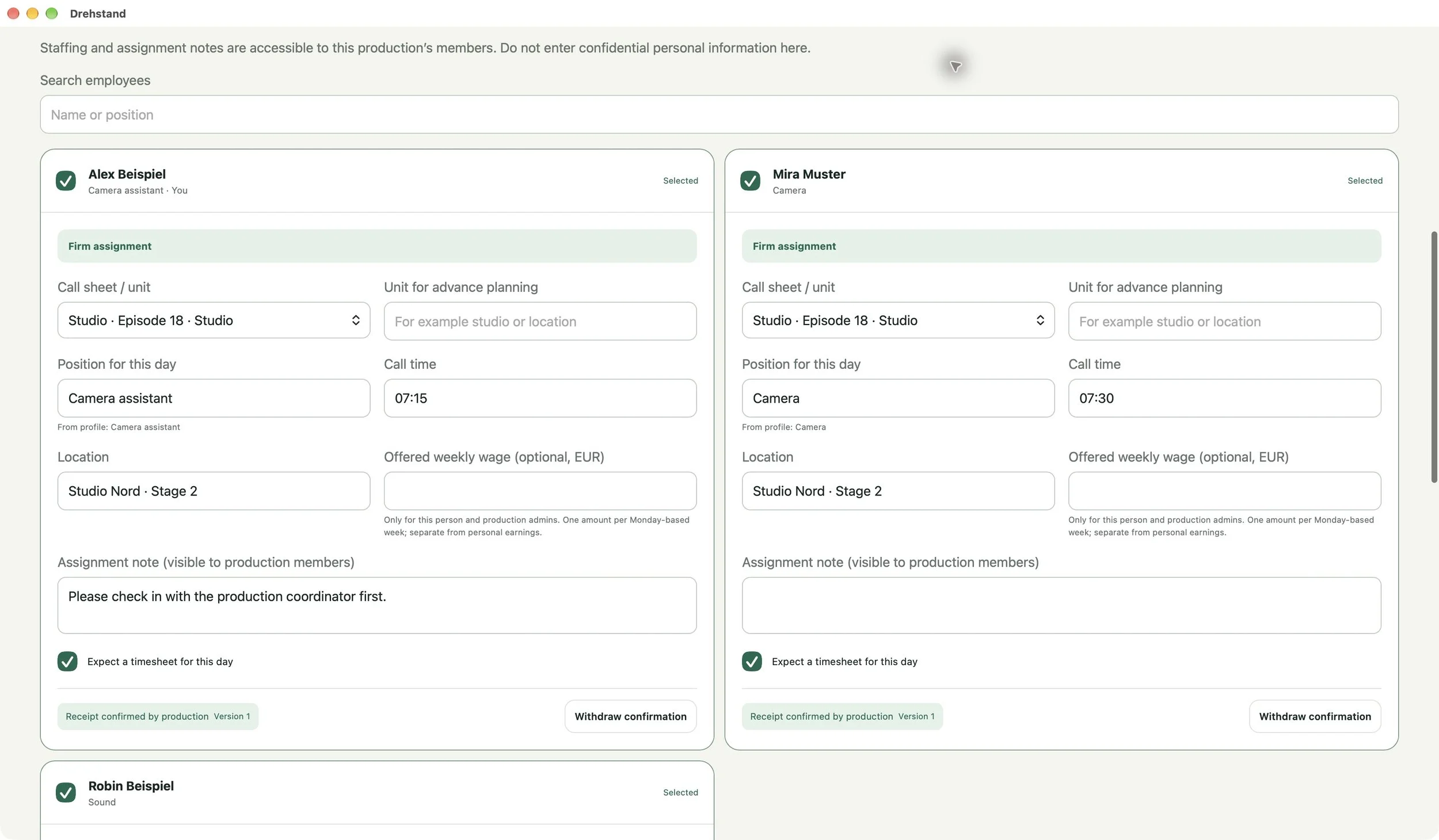Click Mira's Firm assignment banner

pos(1061,246)
